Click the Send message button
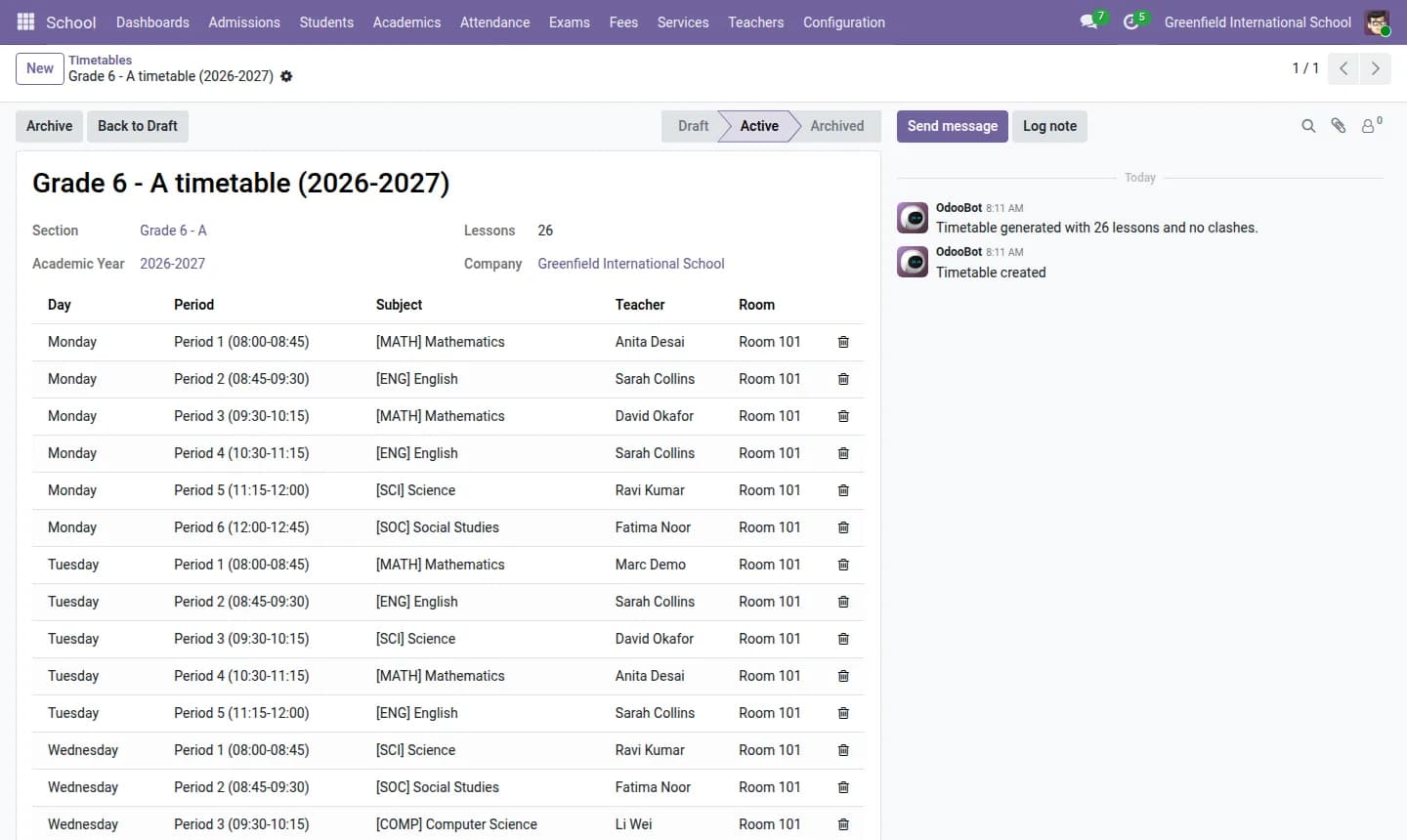 (x=953, y=126)
